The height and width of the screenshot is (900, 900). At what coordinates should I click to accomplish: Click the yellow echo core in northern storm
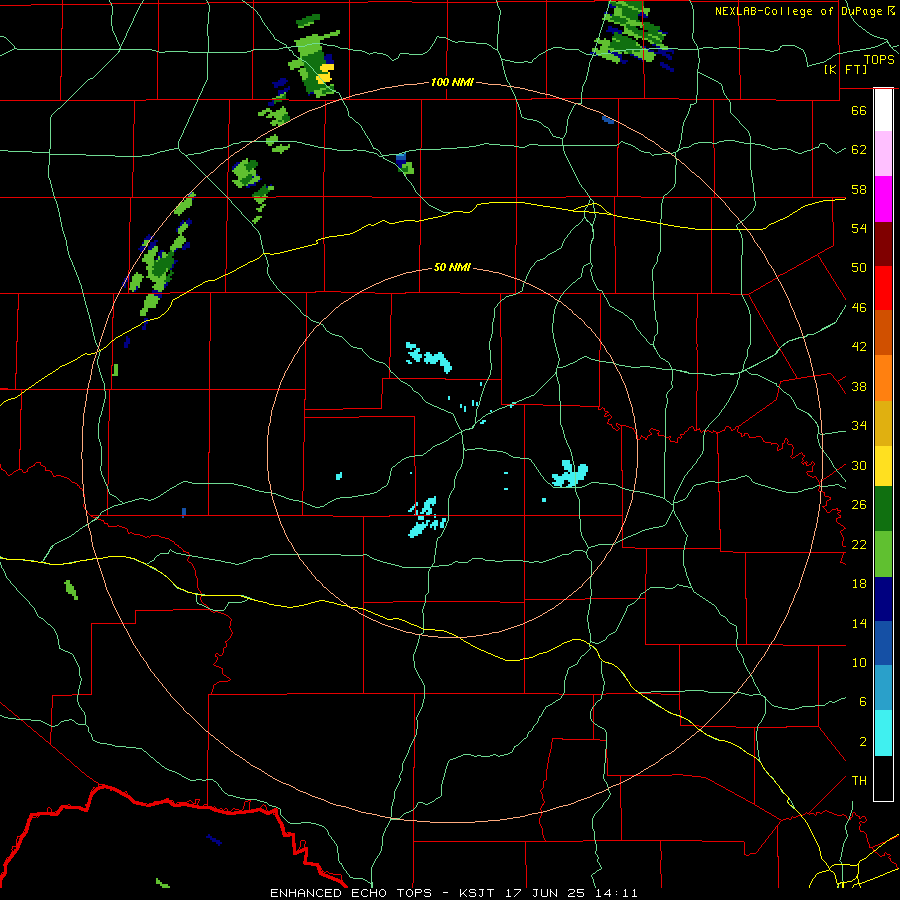tap(325, 73)
